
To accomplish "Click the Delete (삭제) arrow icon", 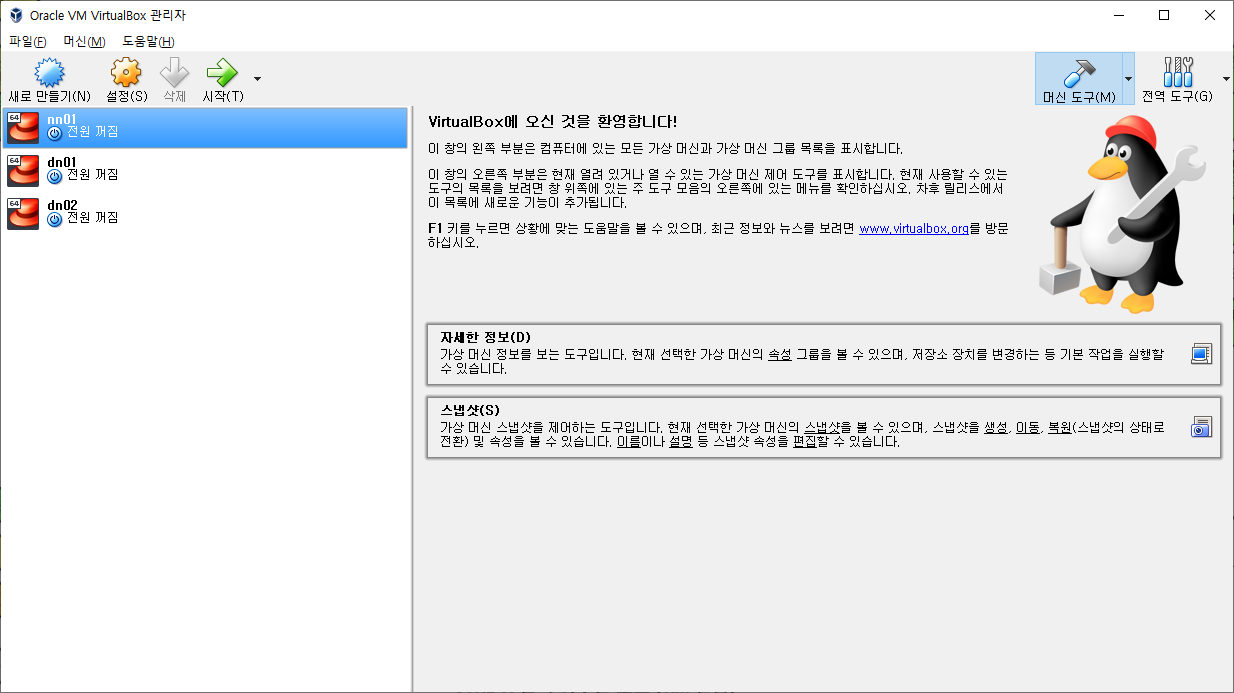I will [x=174, y=73].
